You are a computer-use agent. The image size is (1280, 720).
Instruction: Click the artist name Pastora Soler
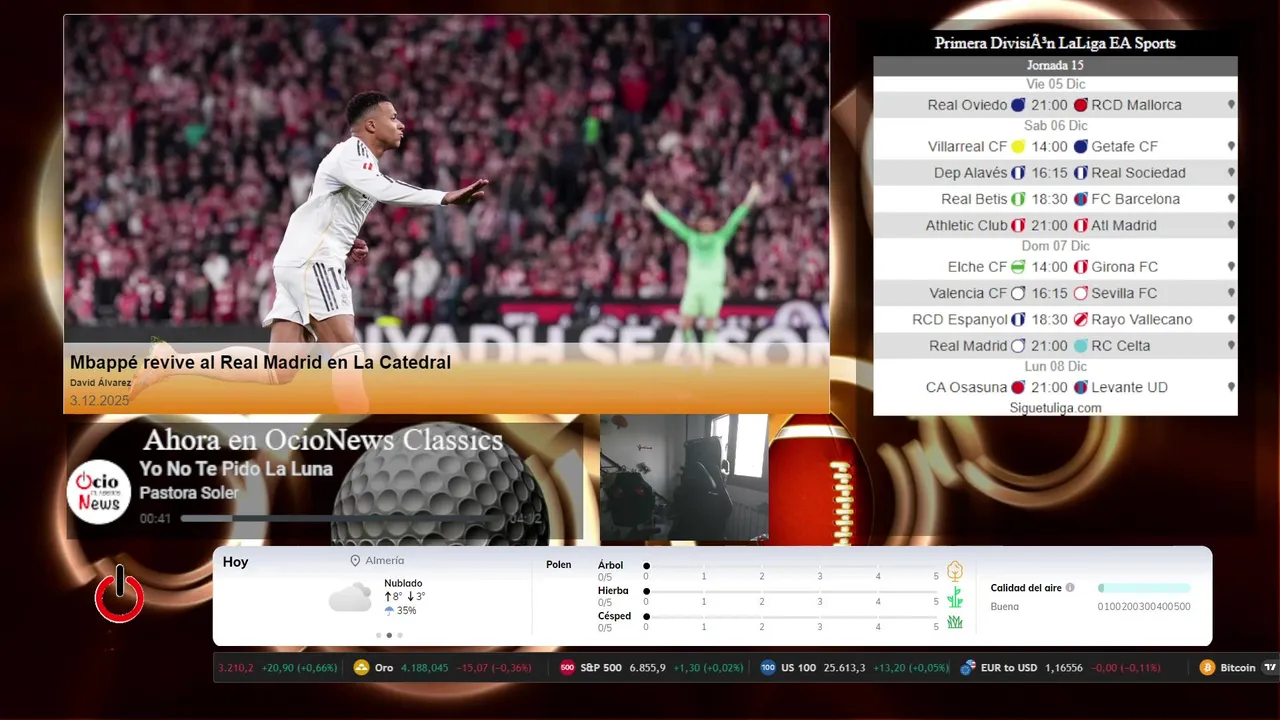(x=189, y=493)
